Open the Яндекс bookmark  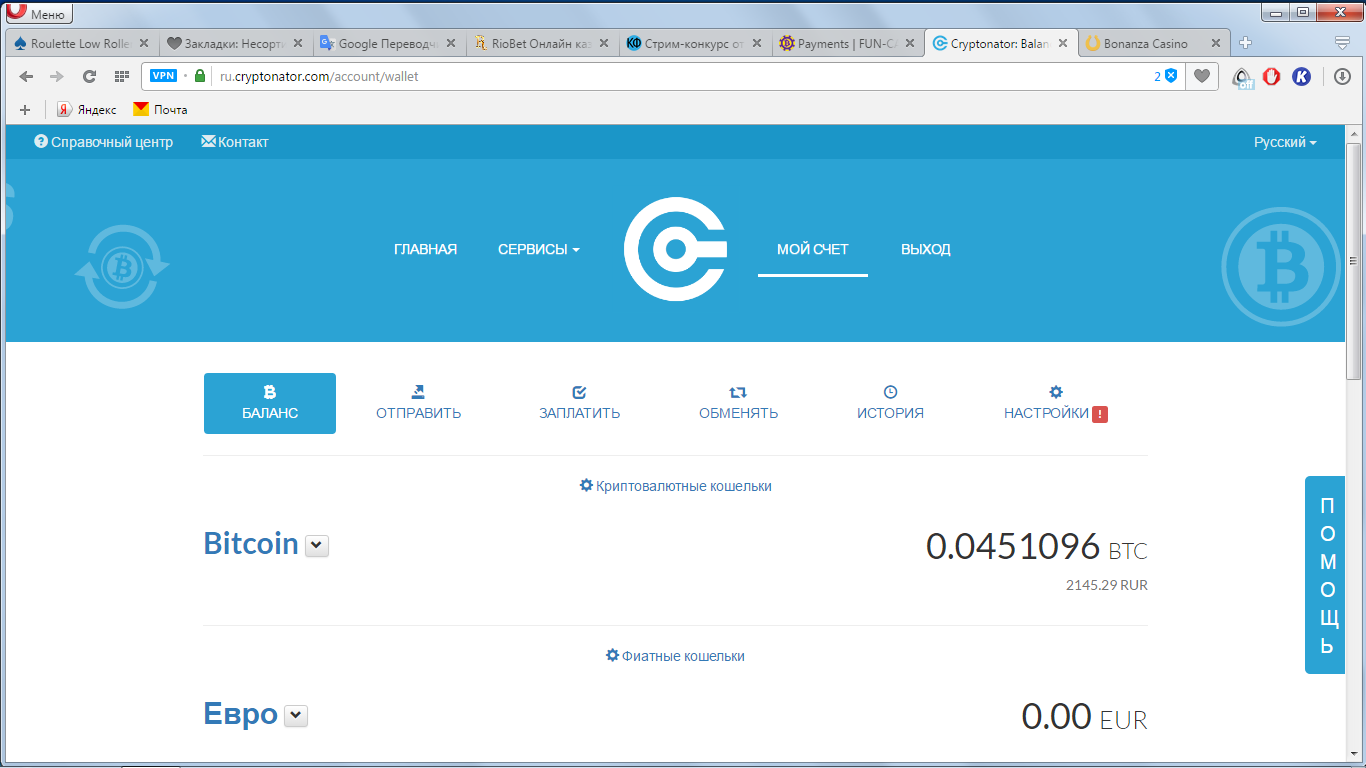87,110
